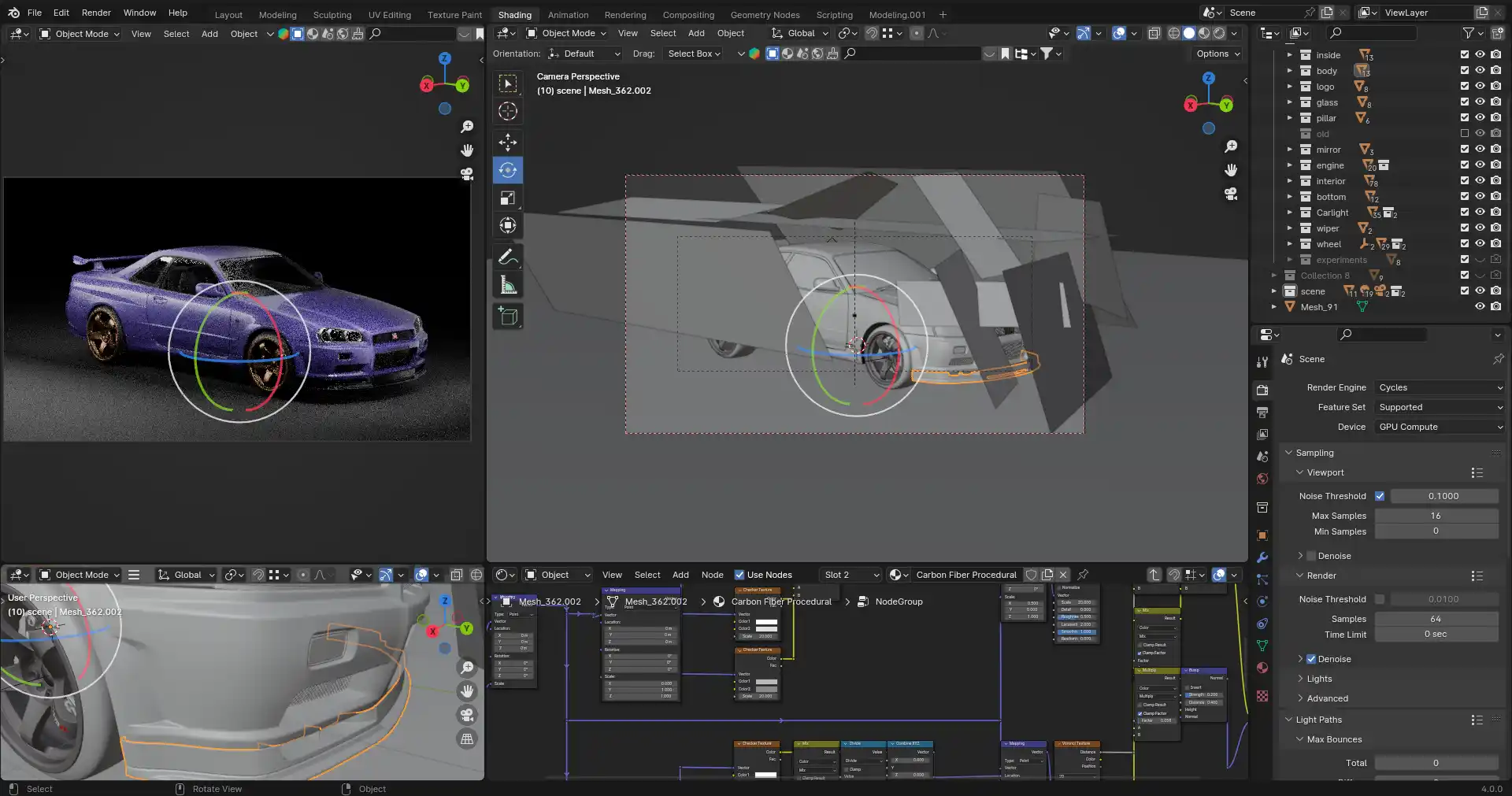
Task: Click the Max Samples value field
Action: tap(1436, 516)
